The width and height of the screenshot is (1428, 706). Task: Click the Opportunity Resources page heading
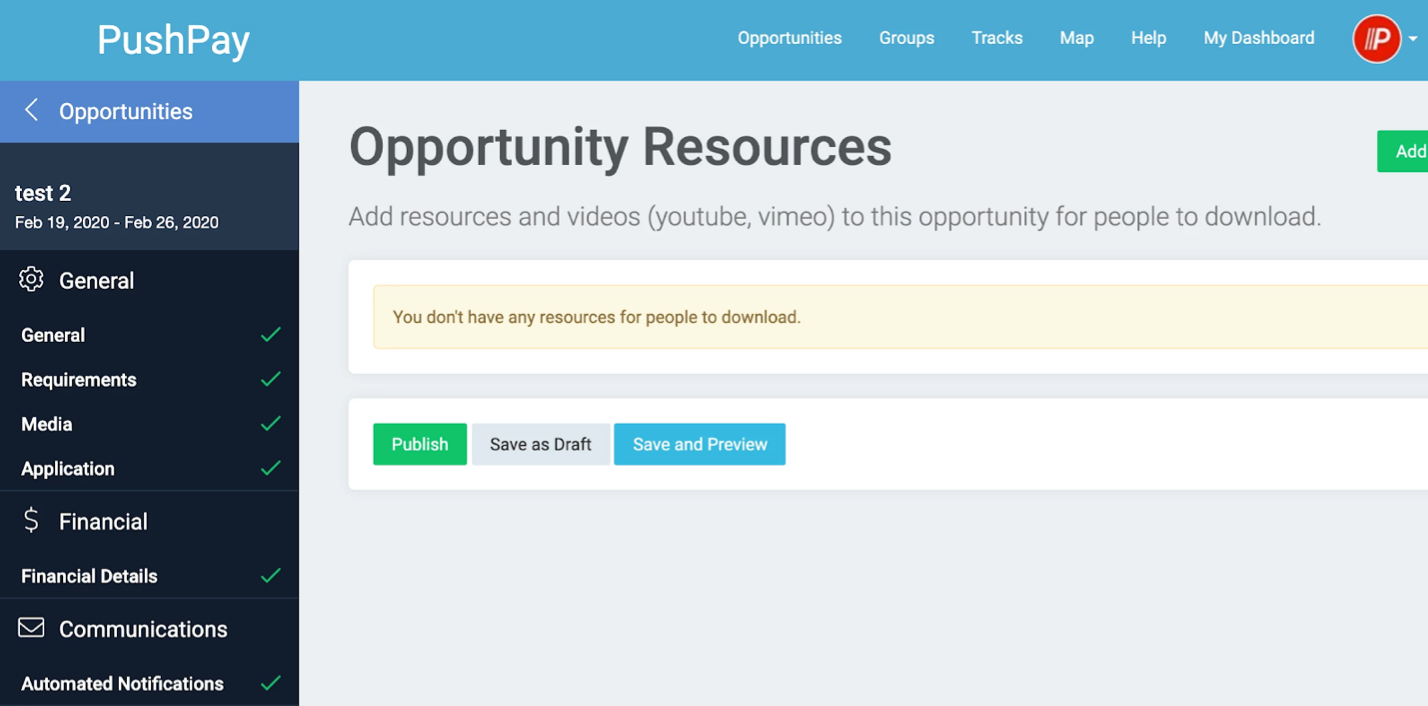[x=620, y=147]
